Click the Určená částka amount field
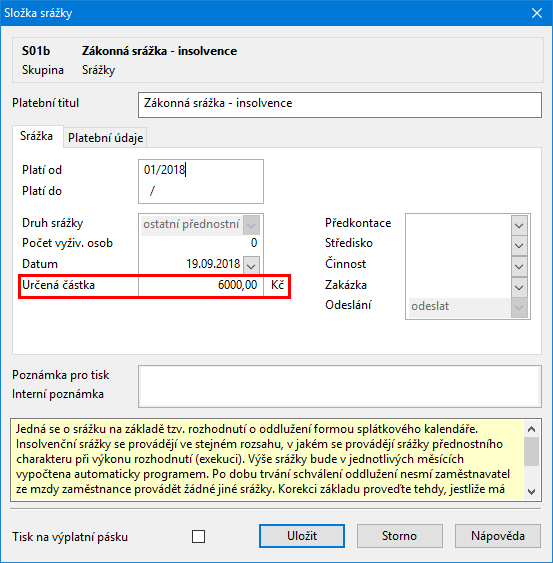Screen dimensions: 553x563 click(201, 285)
